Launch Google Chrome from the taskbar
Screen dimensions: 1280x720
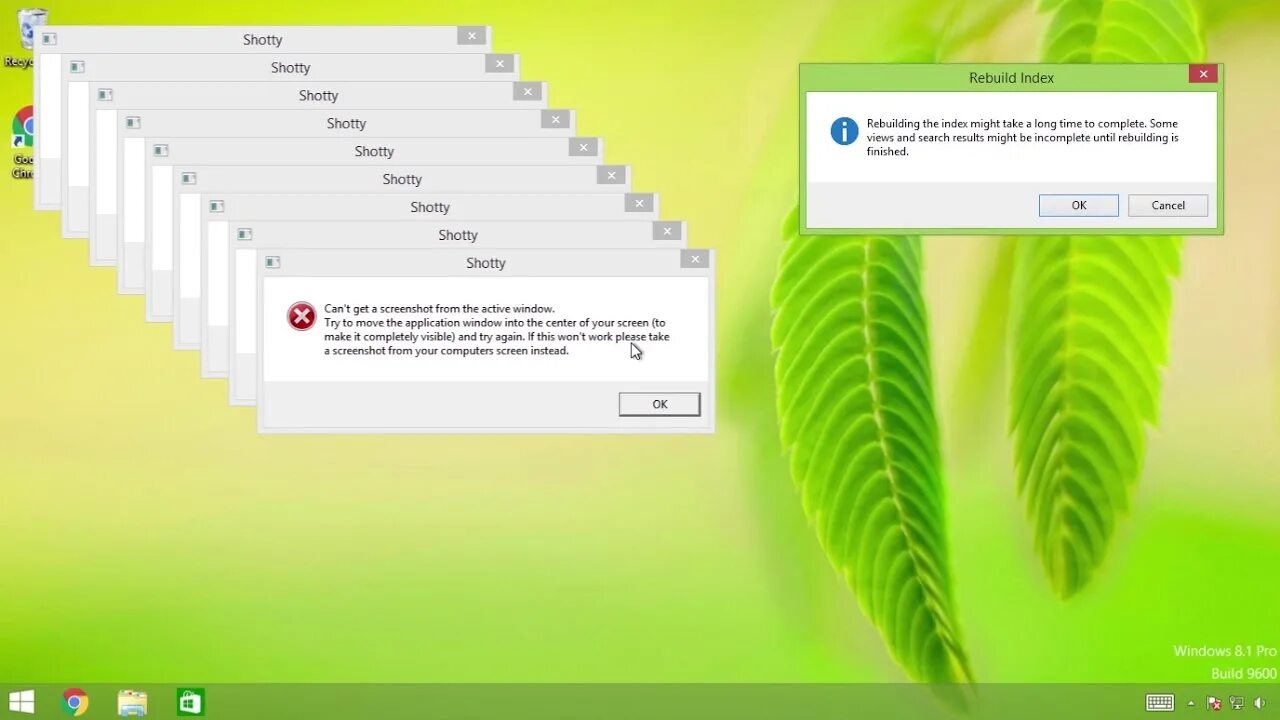pos(74,702)
